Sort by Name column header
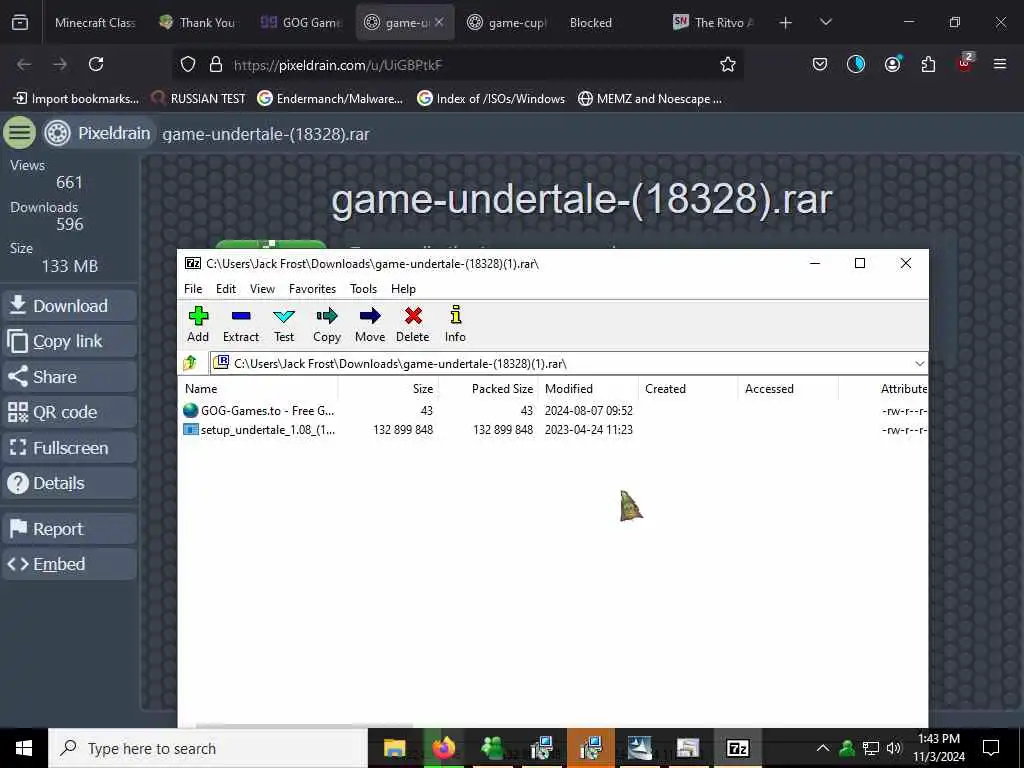 click(259, 389)
